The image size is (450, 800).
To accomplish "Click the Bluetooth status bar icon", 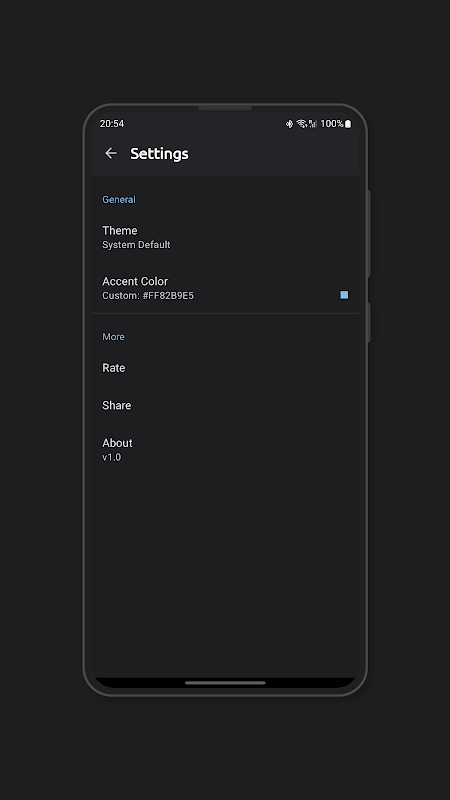I will 289,123.
